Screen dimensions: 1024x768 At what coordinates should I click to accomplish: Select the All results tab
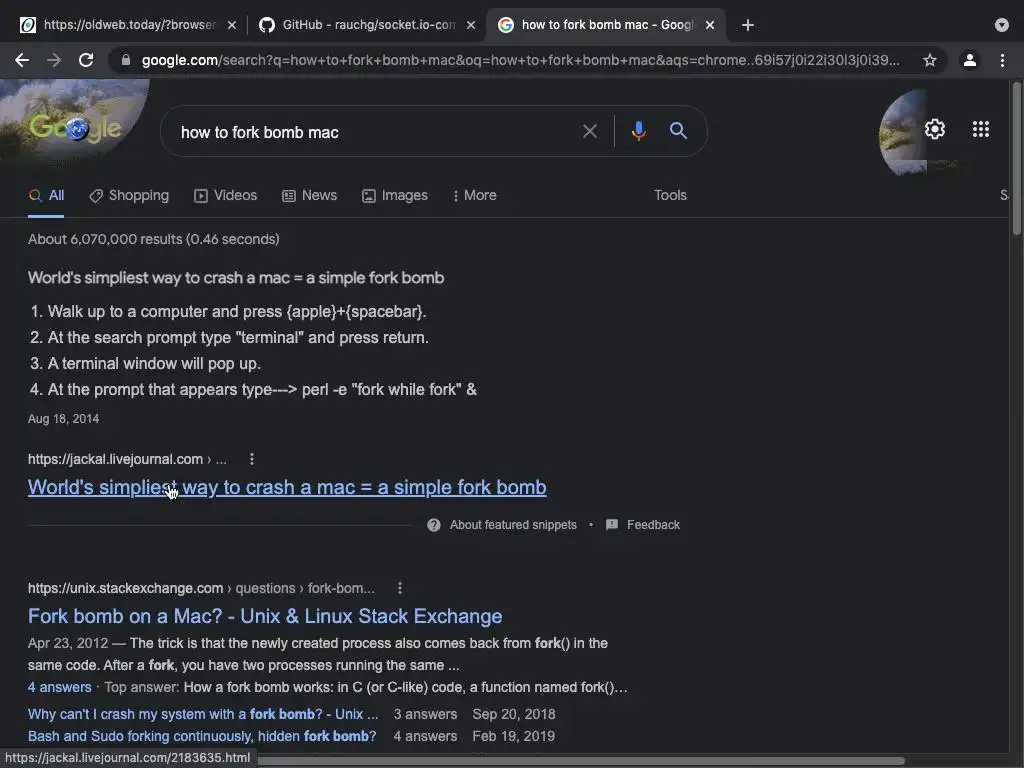point(46,195)
